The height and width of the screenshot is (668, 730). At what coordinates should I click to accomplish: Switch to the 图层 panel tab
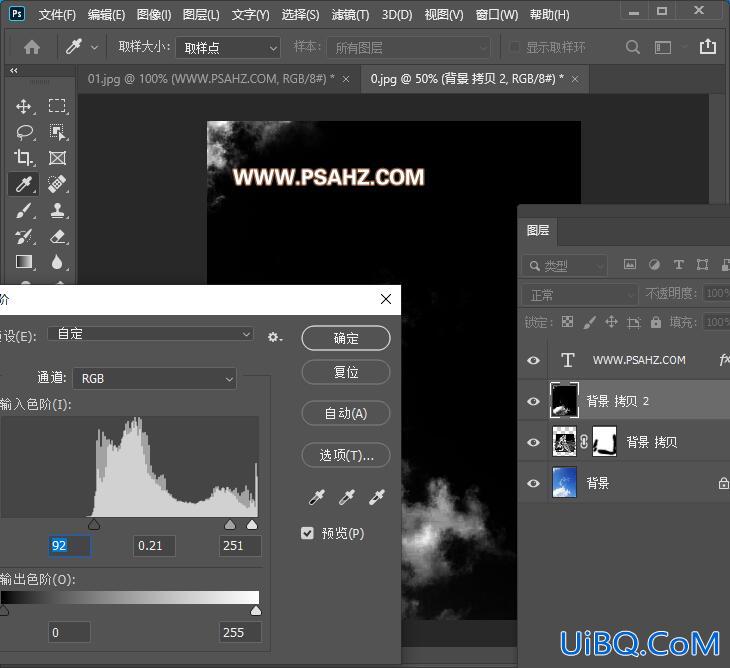pos(538,230)
